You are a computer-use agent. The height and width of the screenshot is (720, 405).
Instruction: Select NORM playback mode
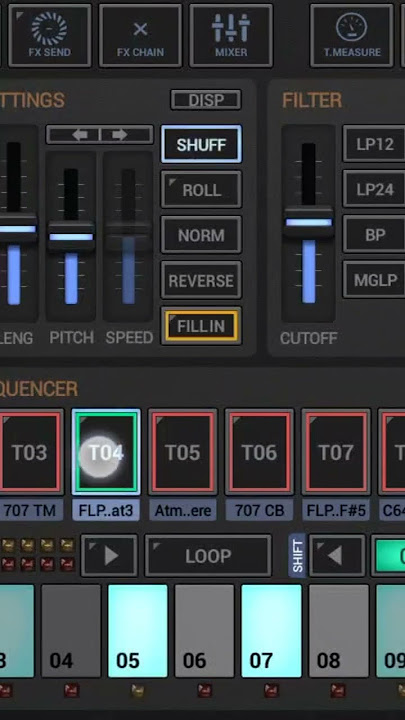click(201, 235)
